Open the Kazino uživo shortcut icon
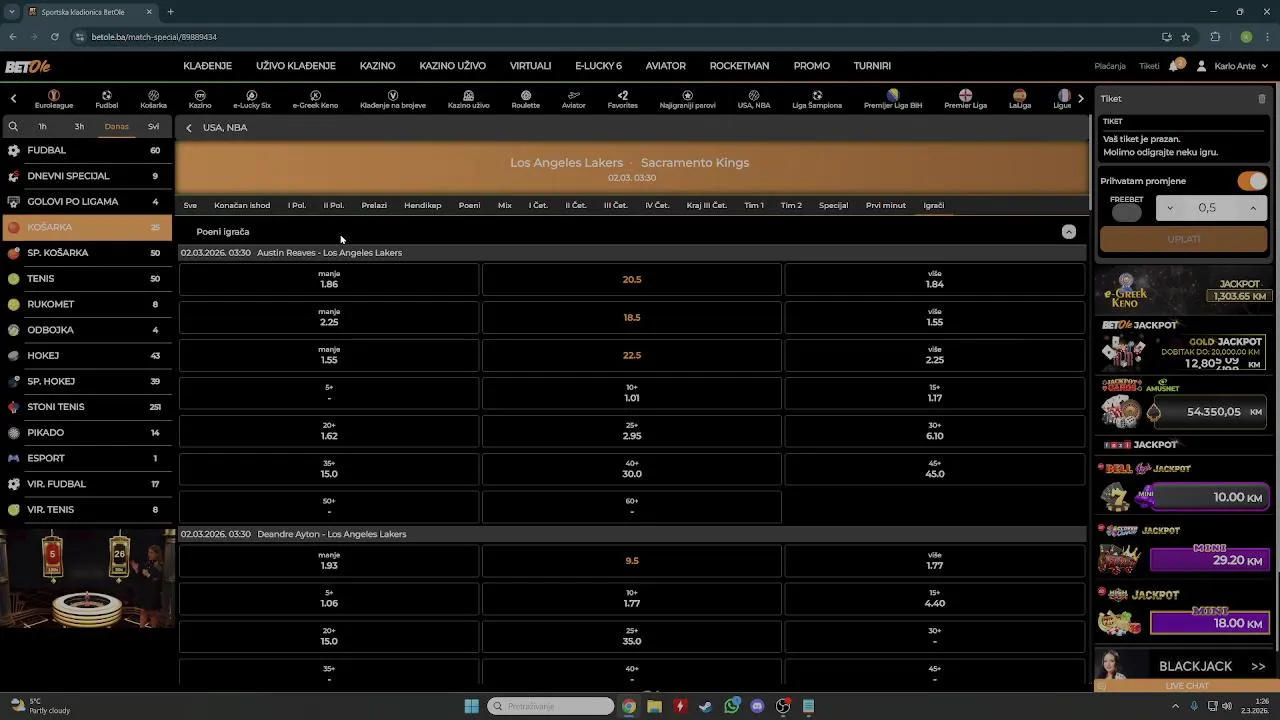The height and width of the screenshot is (720, 1280). 468,99
